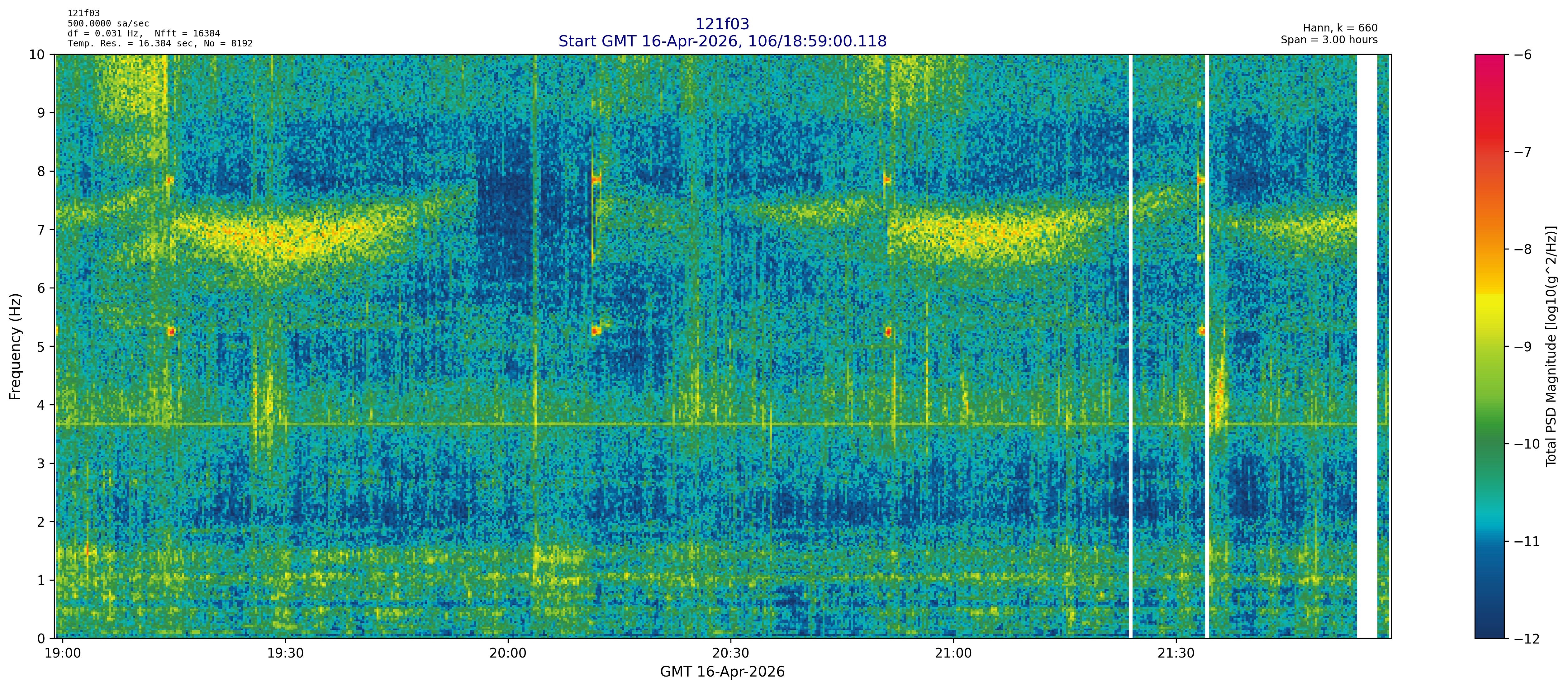Click the 10 Hz frequency tick label

(x=37, y=55)
